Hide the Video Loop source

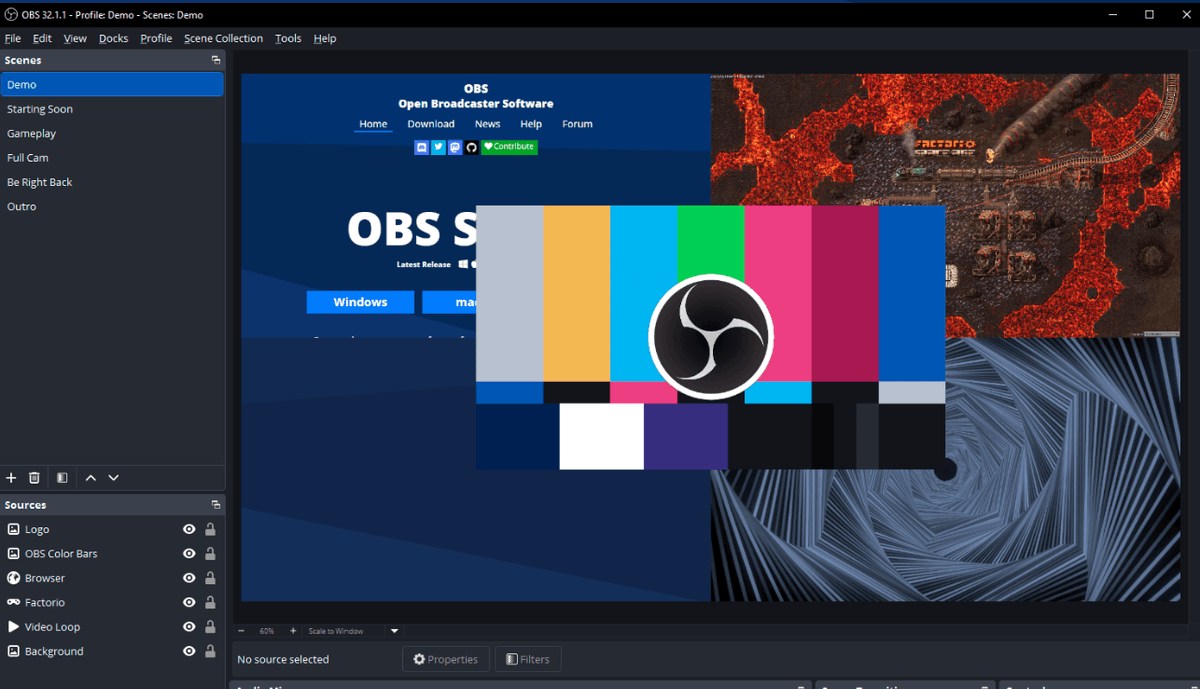(x=189, y=627)
